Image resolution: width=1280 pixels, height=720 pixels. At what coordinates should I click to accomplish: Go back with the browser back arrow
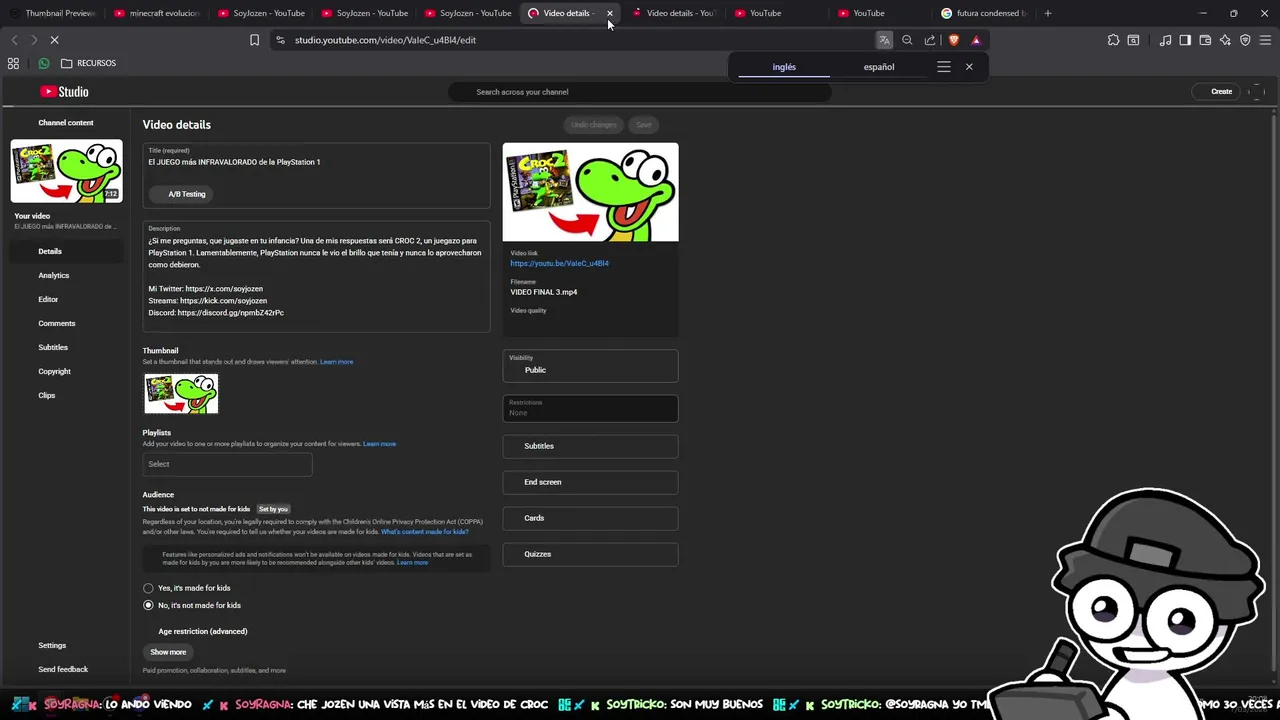pos(14,40)
